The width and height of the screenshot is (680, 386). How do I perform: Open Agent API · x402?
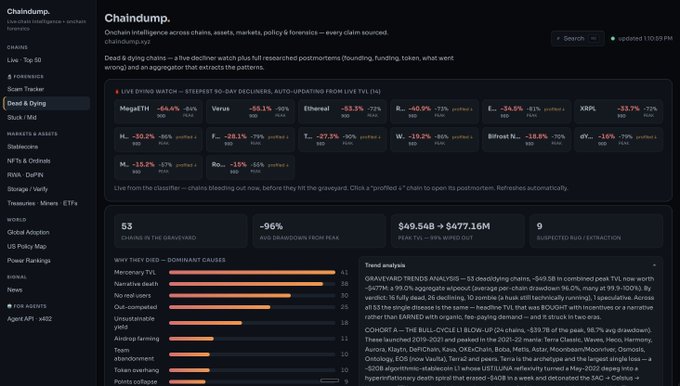[29, 319]
